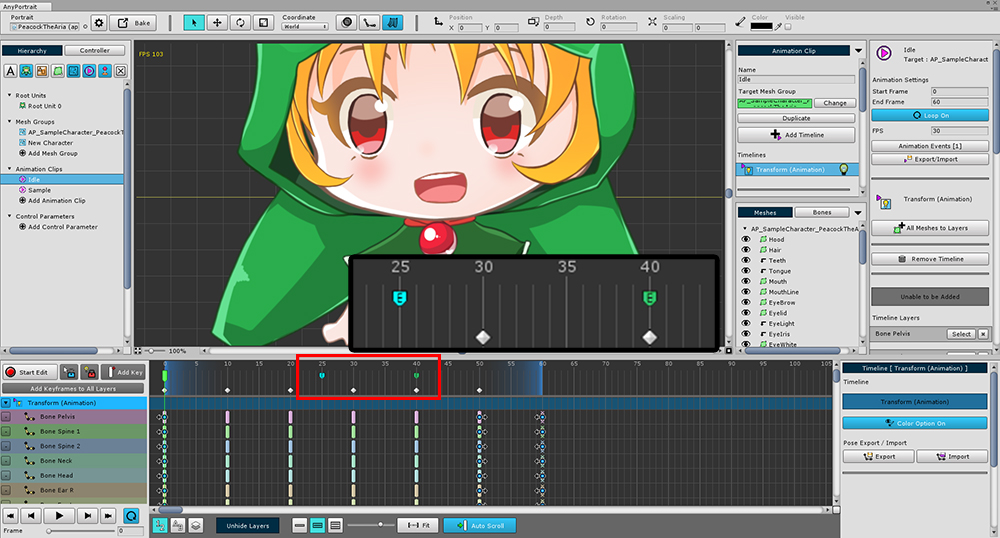This screenshot has height=538, width=1000.
Task: Select New Character mesh group
Action: click(x=50, y=143)
